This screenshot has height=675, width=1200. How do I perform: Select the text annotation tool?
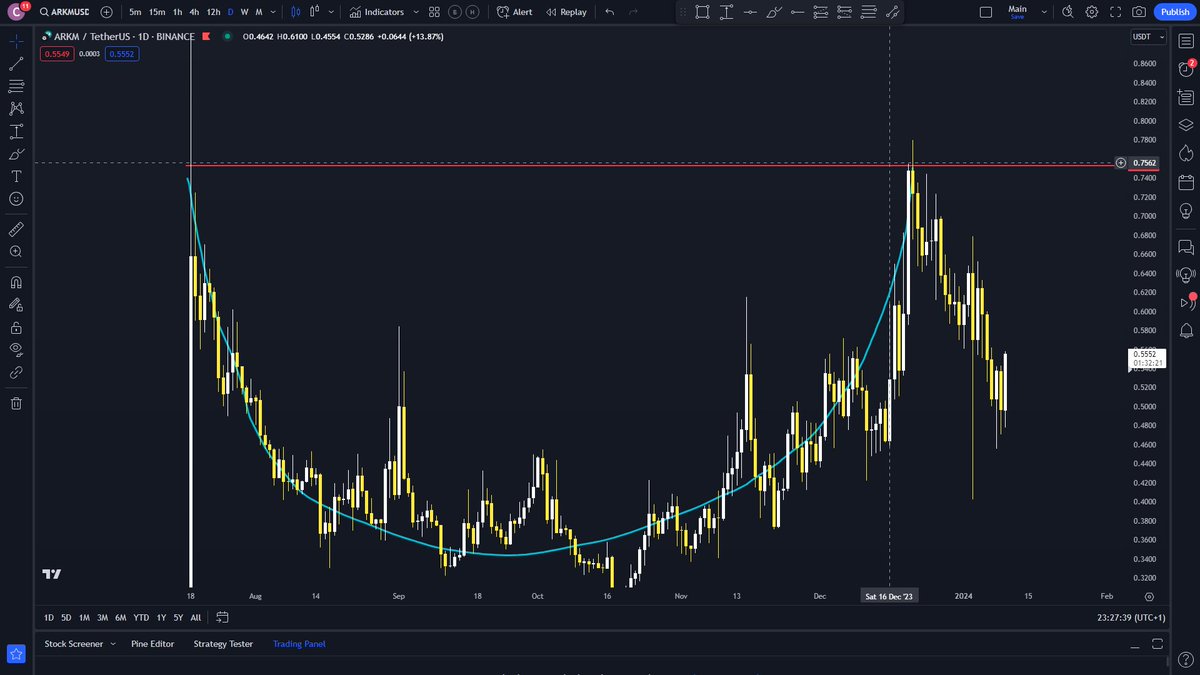tap(16, 176)
